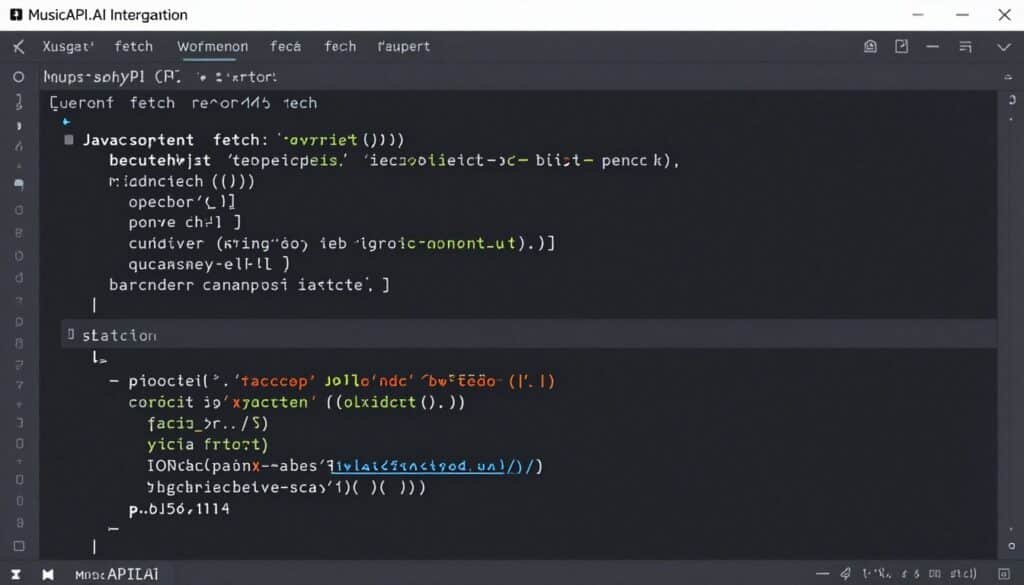This screenshot has width=1024, height=585.
Task: Click the 'becutehvjst' code line
Action: click(x=394, y=161)
